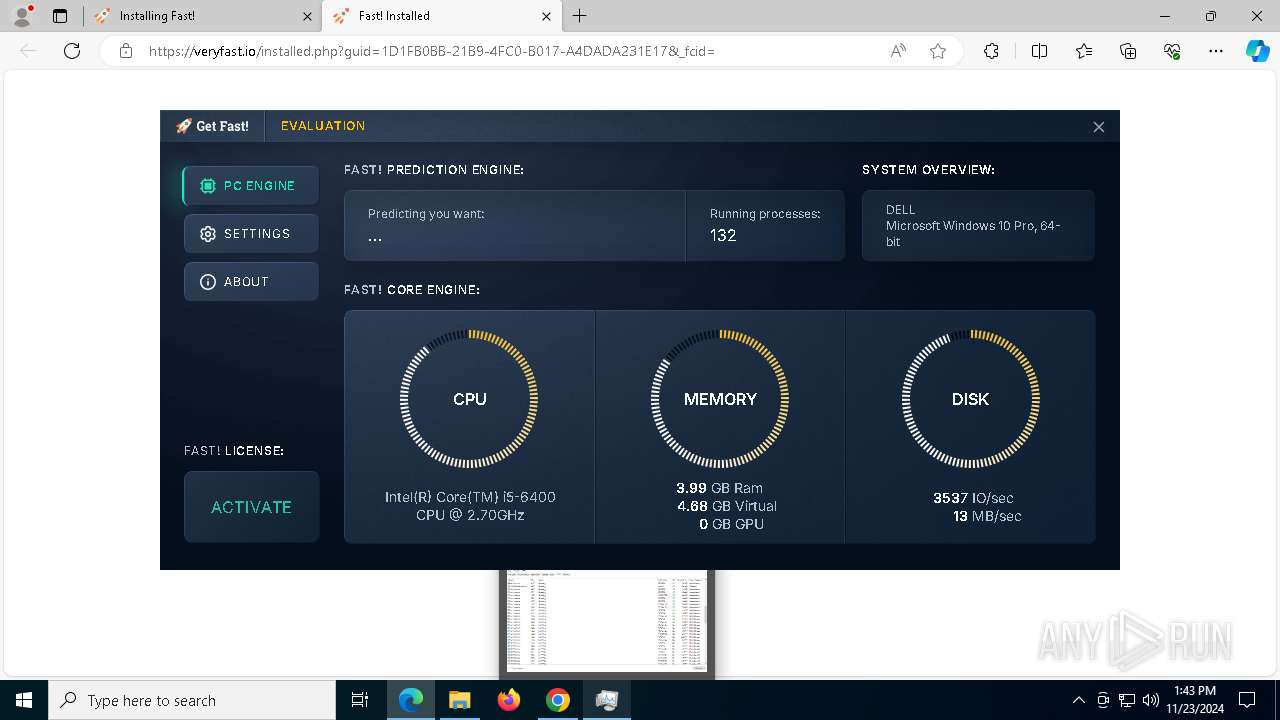
Task: Click the 'Predicting you want' box
Action: 515,226
